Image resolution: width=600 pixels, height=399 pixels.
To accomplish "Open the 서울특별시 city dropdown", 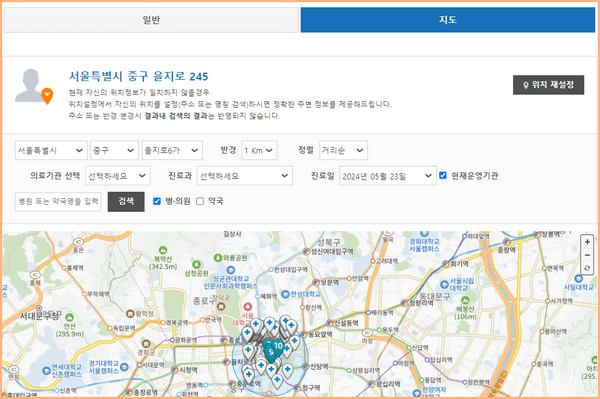I will 51,150.
